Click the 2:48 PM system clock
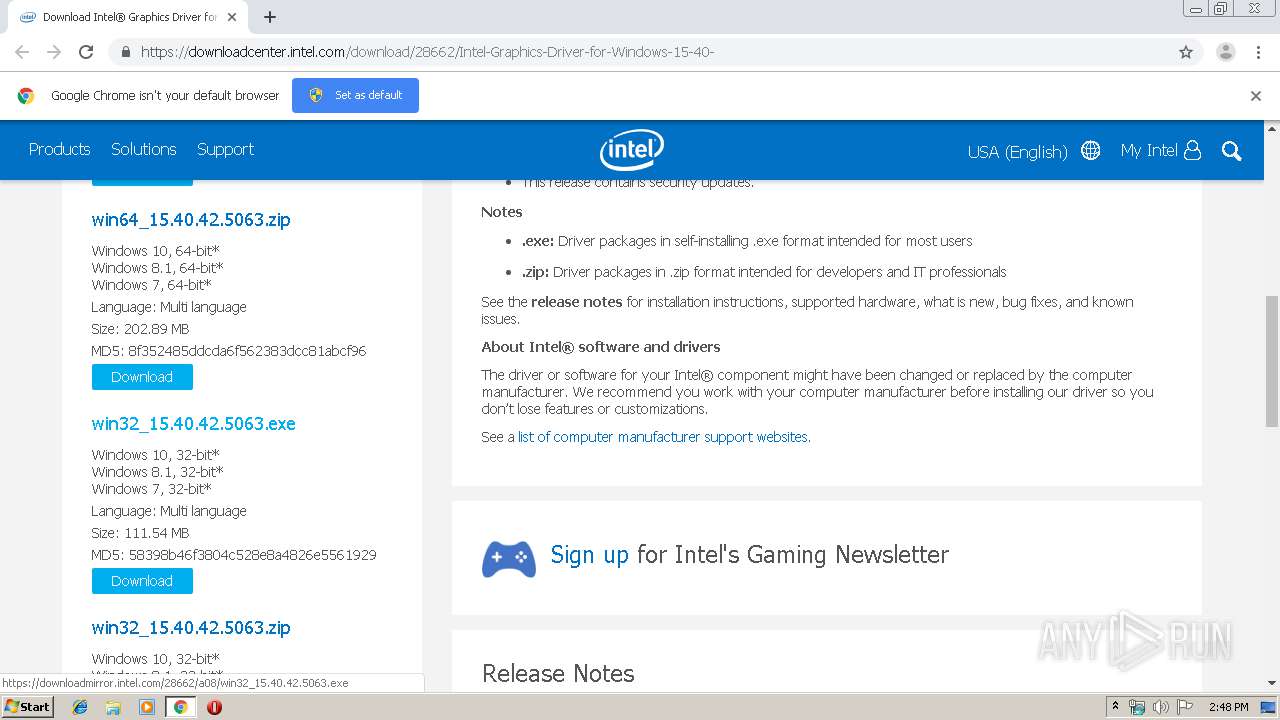The height and width of the screenshot is (720, 1280). tap(1228, 707)
